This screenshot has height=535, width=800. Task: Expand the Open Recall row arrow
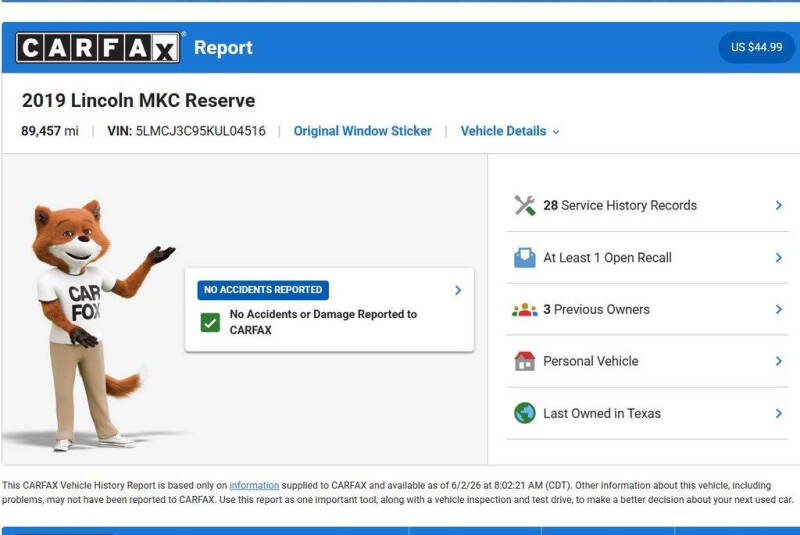click(x=779, y=258)
